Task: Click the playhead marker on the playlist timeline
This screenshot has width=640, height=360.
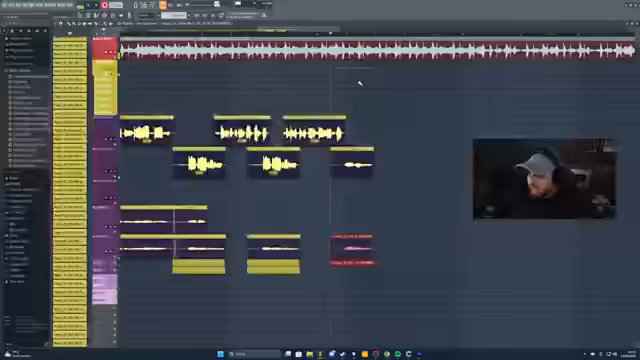Action: click(330, 33)
